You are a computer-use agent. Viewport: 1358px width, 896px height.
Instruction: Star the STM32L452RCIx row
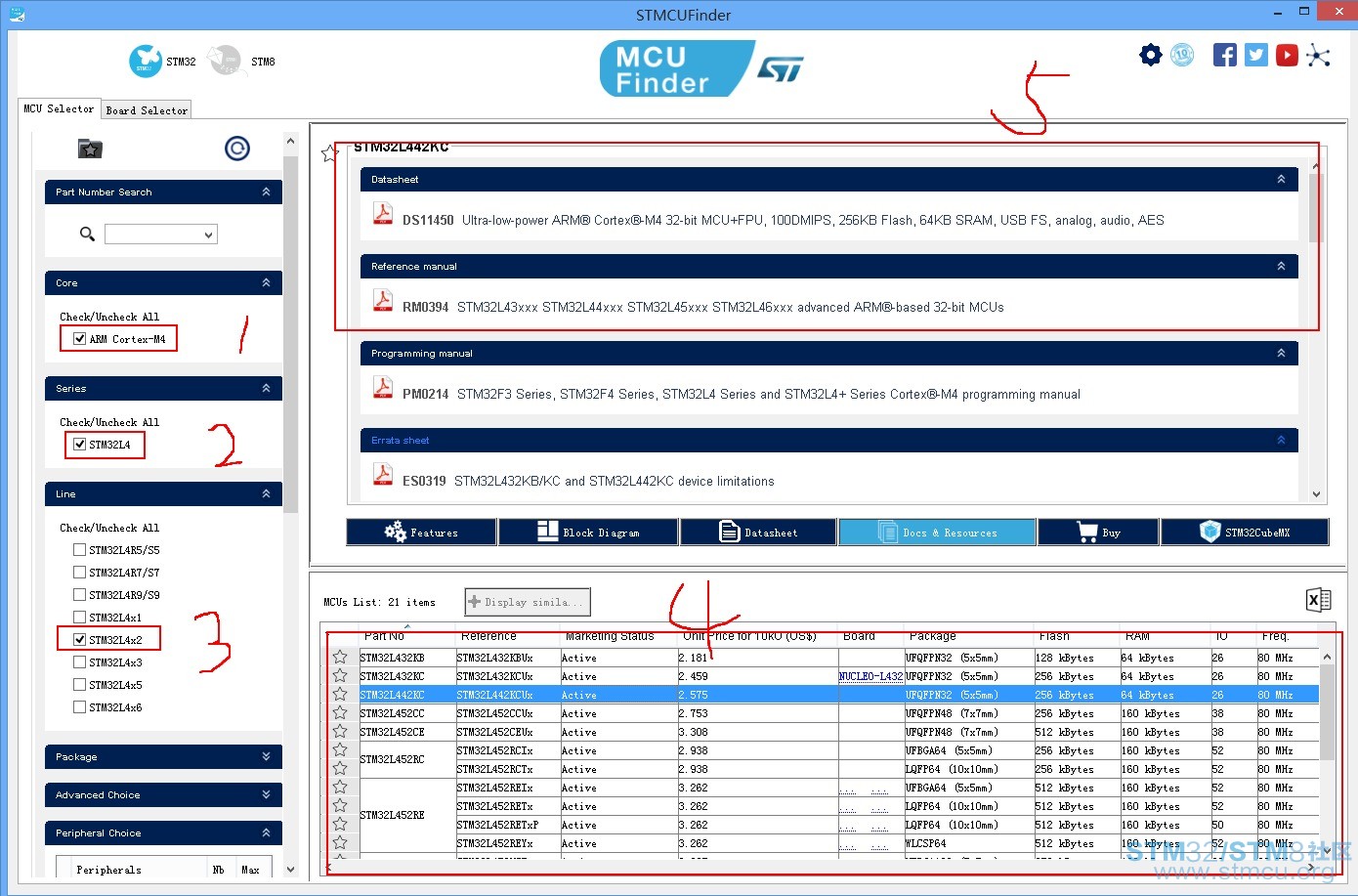[x=340, y=749]
